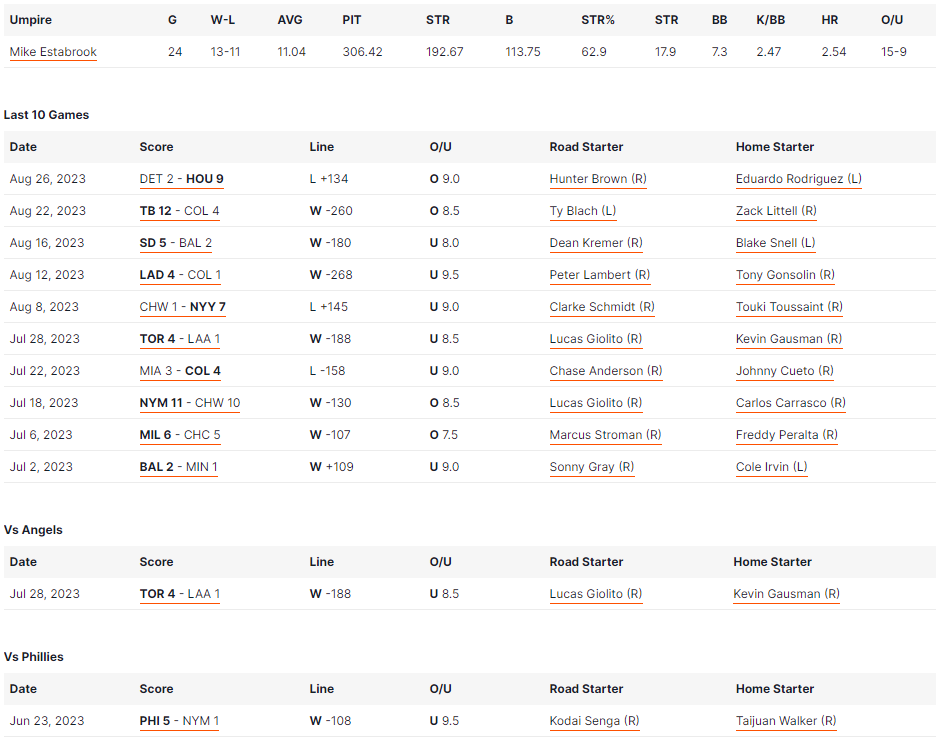This screenshot has height=737, width=940.
Task: Open Hunter Brown (R) pitcher link
Action: [x=598, y=179]
